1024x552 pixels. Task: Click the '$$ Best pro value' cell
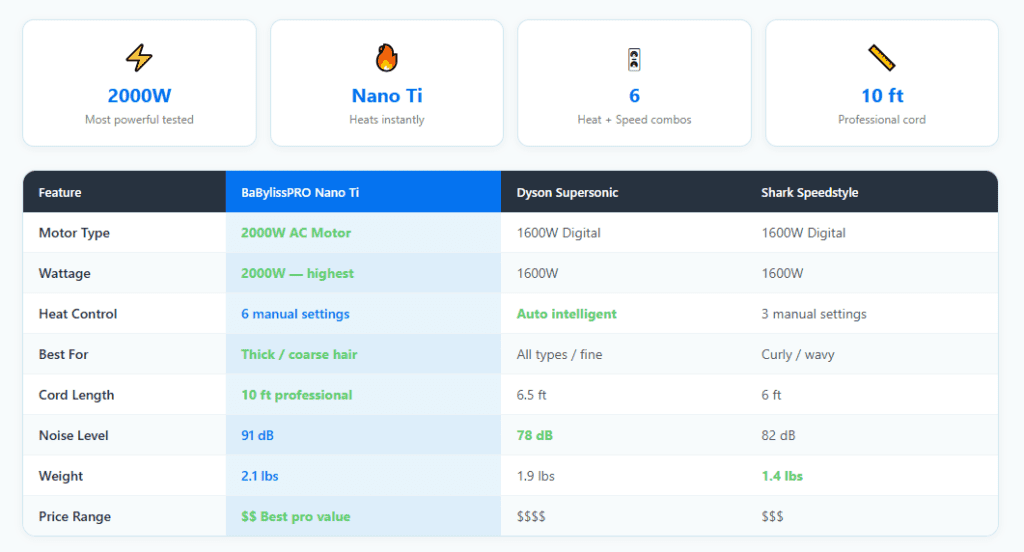295,516
